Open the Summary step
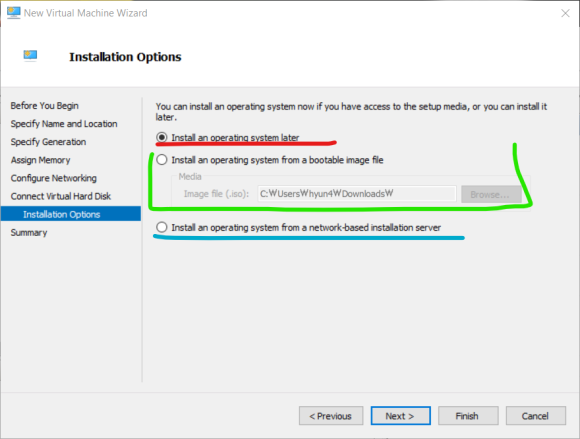Image resolution: width=580 pixels, height=439 pixels. point(29,233)
